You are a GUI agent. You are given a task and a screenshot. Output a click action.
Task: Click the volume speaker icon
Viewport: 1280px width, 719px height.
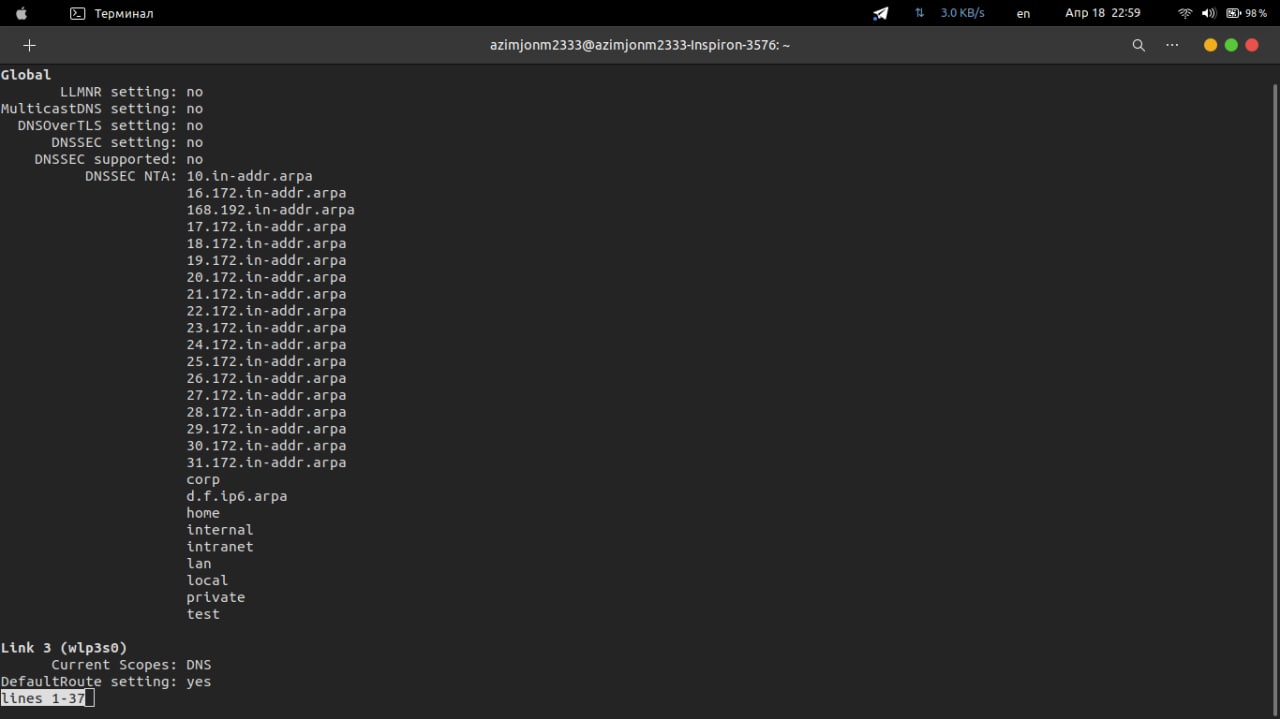[x=1208, y=14]
